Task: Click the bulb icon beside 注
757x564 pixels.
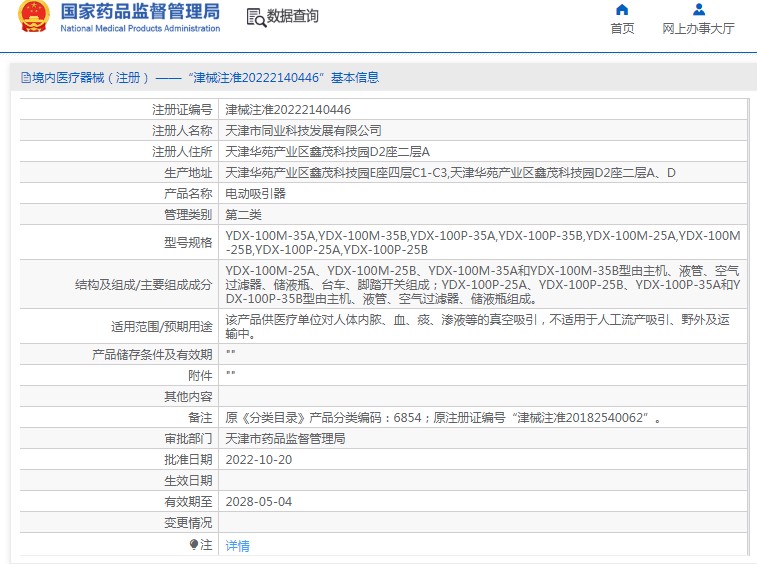Action: click(194, 545)
